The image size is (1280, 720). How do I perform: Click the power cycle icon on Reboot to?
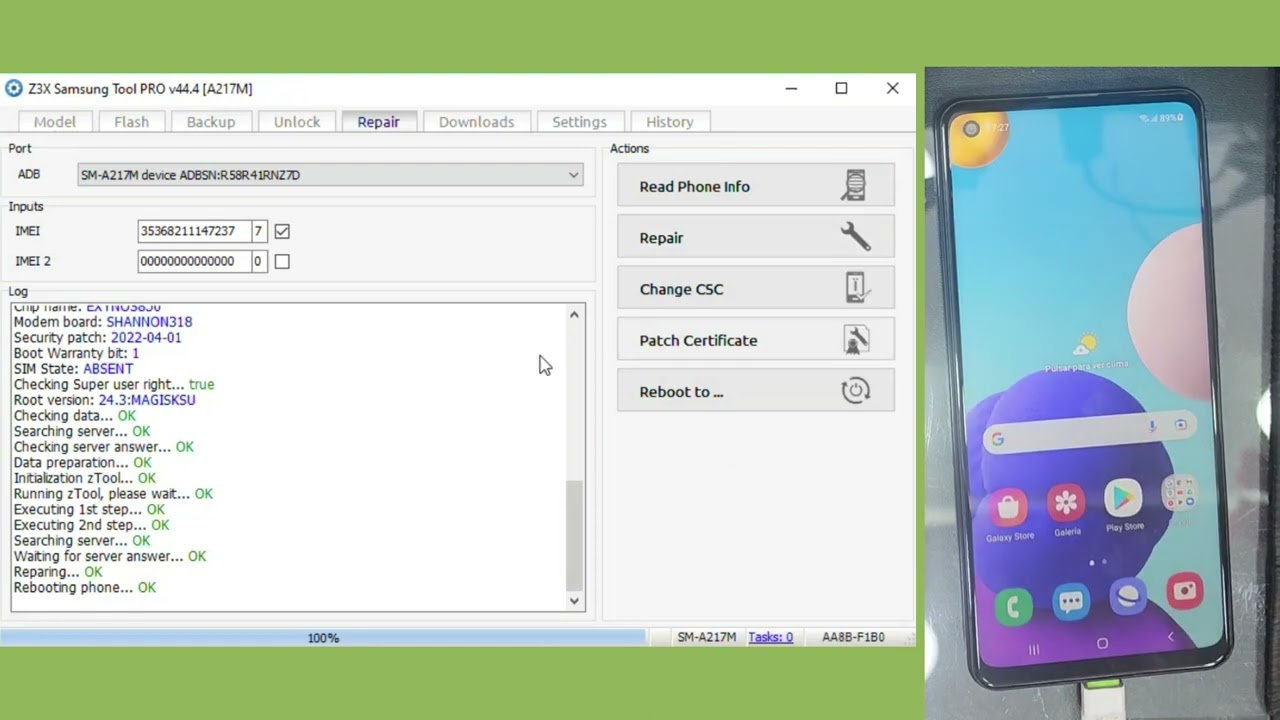856,391
